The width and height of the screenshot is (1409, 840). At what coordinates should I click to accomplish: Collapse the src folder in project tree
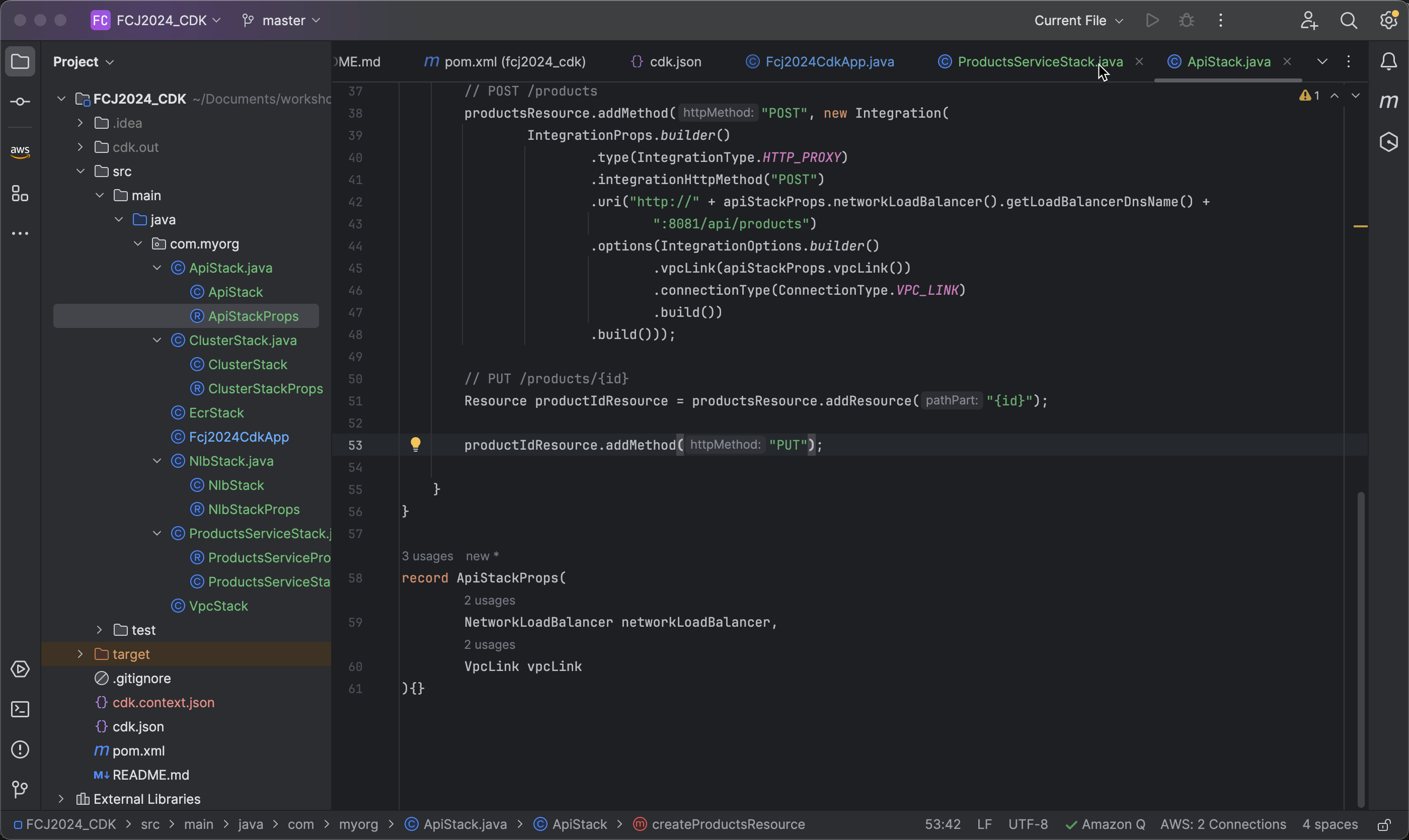click(81, 171)
